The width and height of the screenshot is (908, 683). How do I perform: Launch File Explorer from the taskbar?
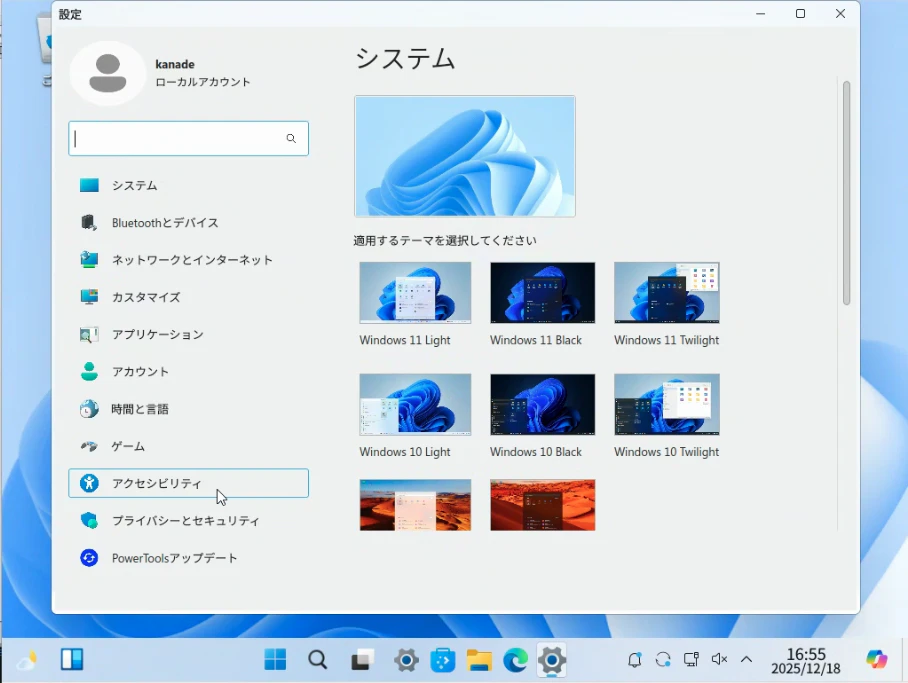pyautogui.click(x=479, y=660)
